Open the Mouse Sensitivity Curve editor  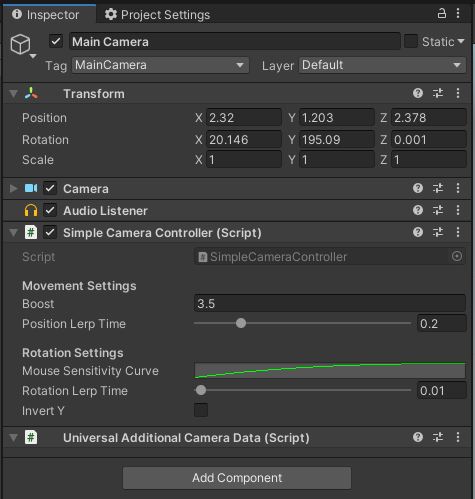tap(330, 370)
